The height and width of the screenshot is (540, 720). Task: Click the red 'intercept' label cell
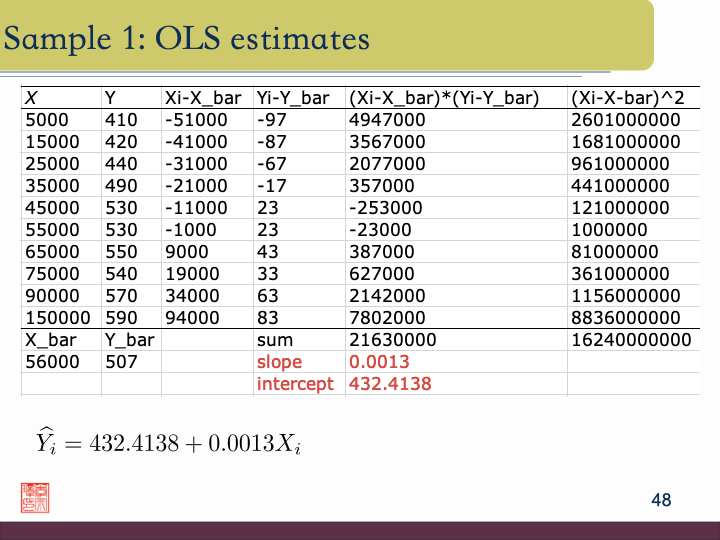tap(295, 384)
